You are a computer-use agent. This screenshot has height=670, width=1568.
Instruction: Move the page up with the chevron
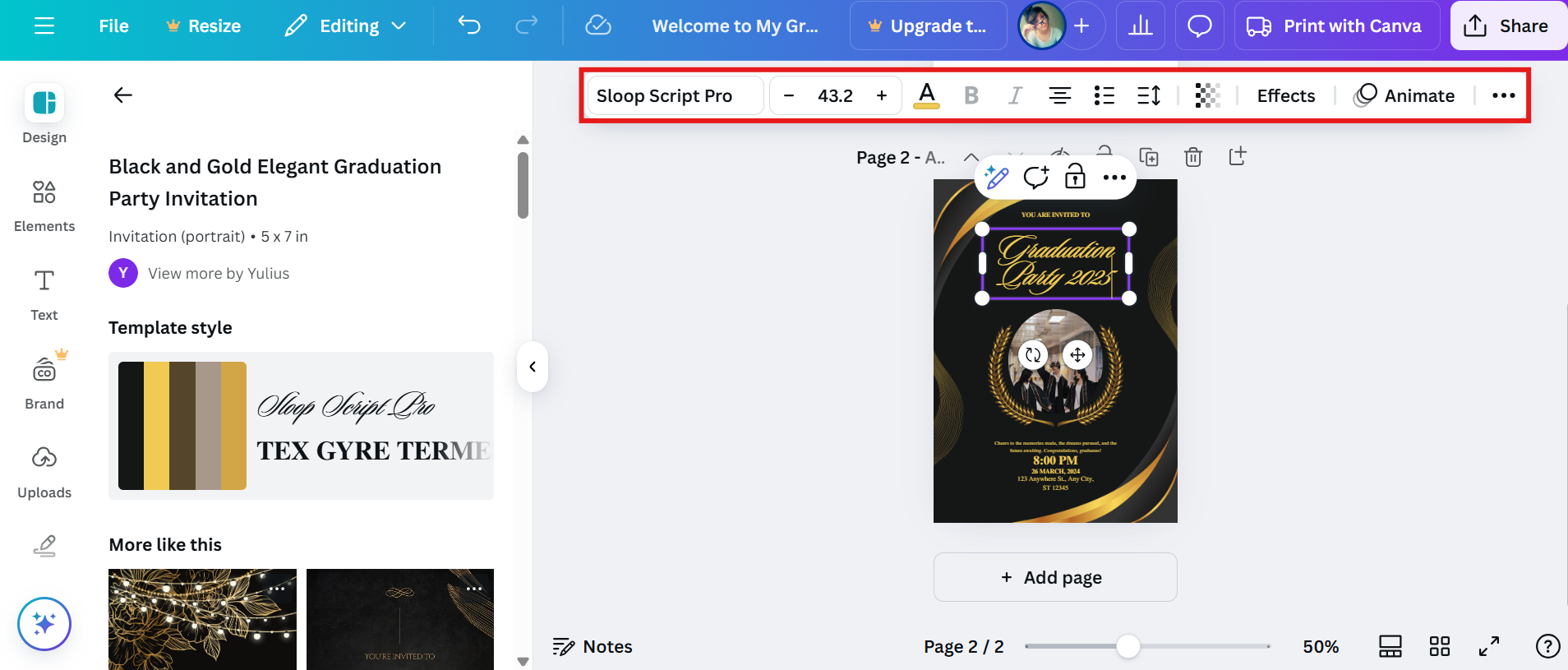tap(971, 156)
